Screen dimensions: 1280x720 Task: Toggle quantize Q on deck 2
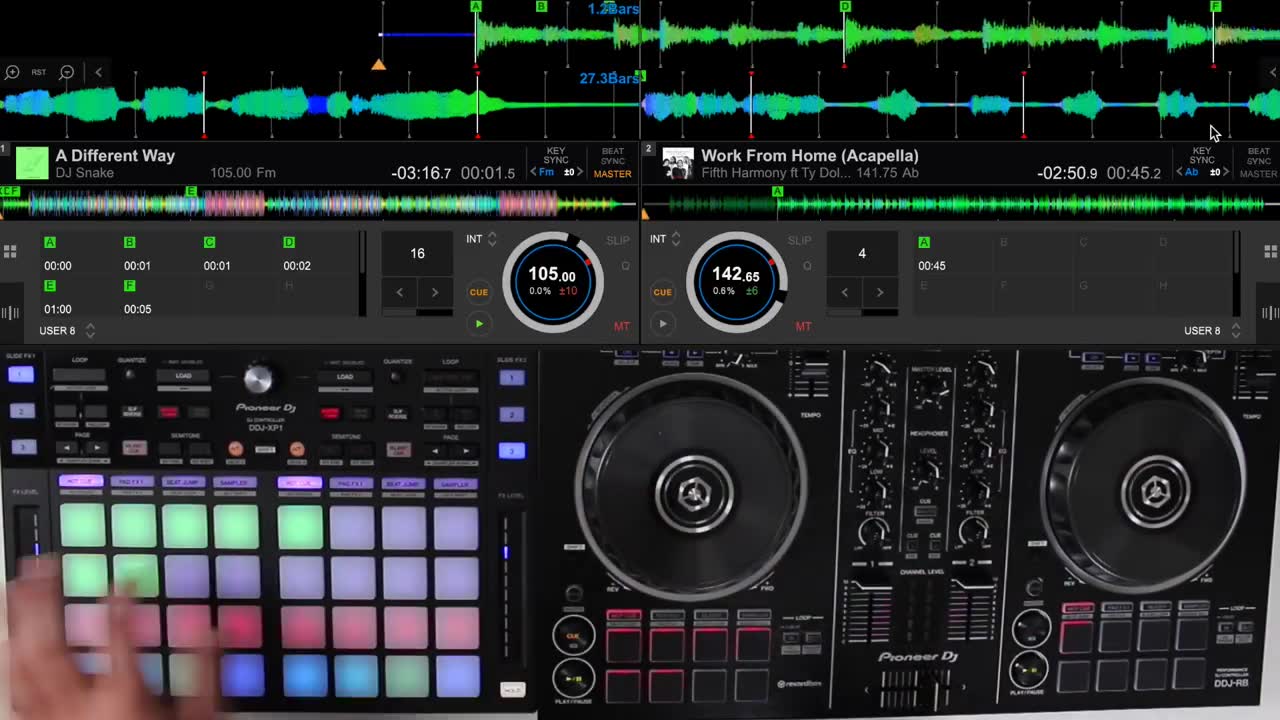tap(807, 266)
